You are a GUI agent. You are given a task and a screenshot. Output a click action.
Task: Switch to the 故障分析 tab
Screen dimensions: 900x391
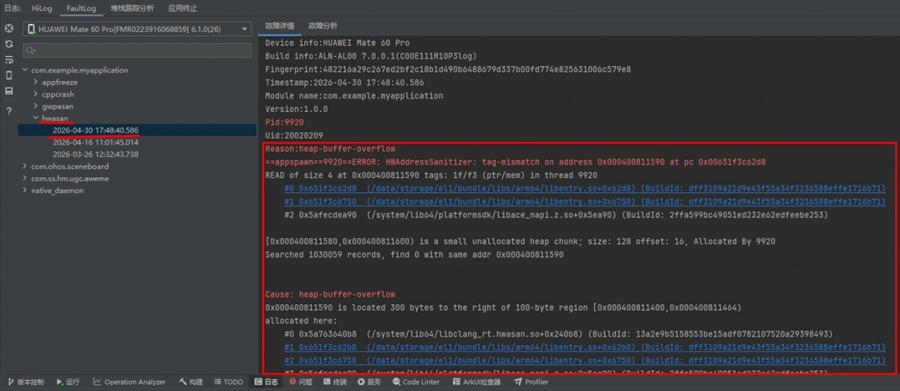[323, 26]
